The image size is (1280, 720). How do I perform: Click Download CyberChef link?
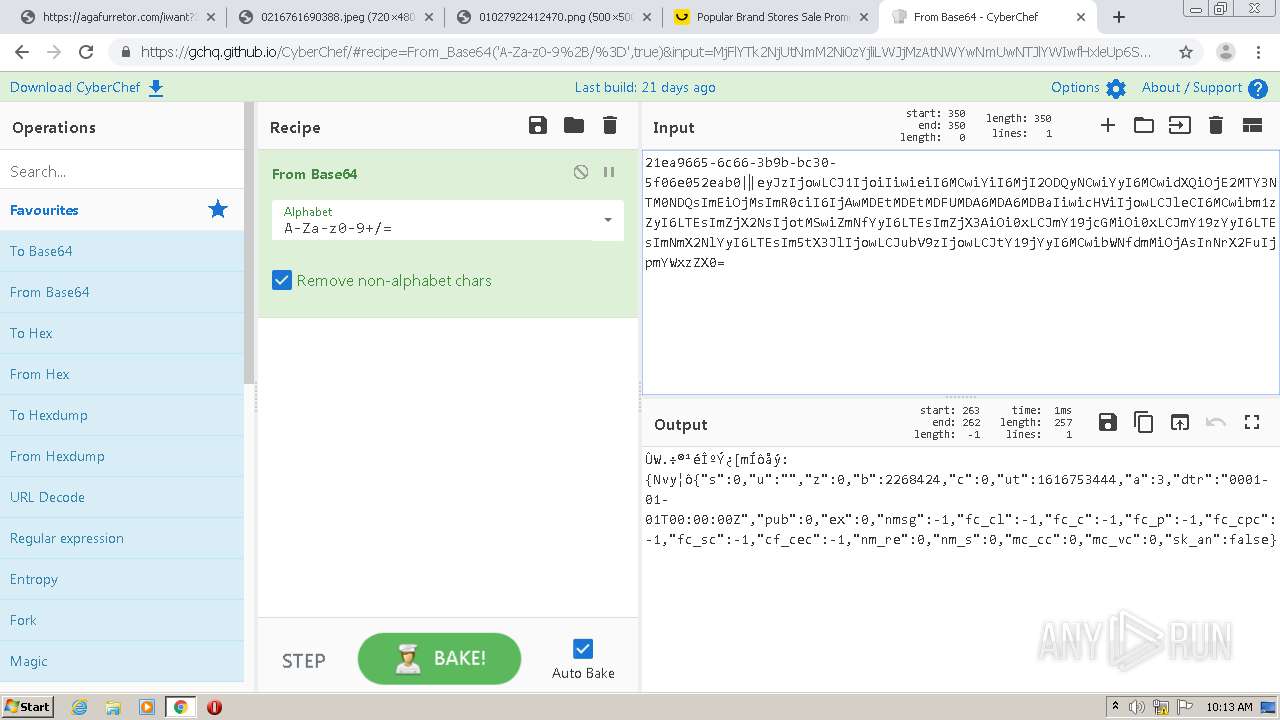(x=86, y=88)
